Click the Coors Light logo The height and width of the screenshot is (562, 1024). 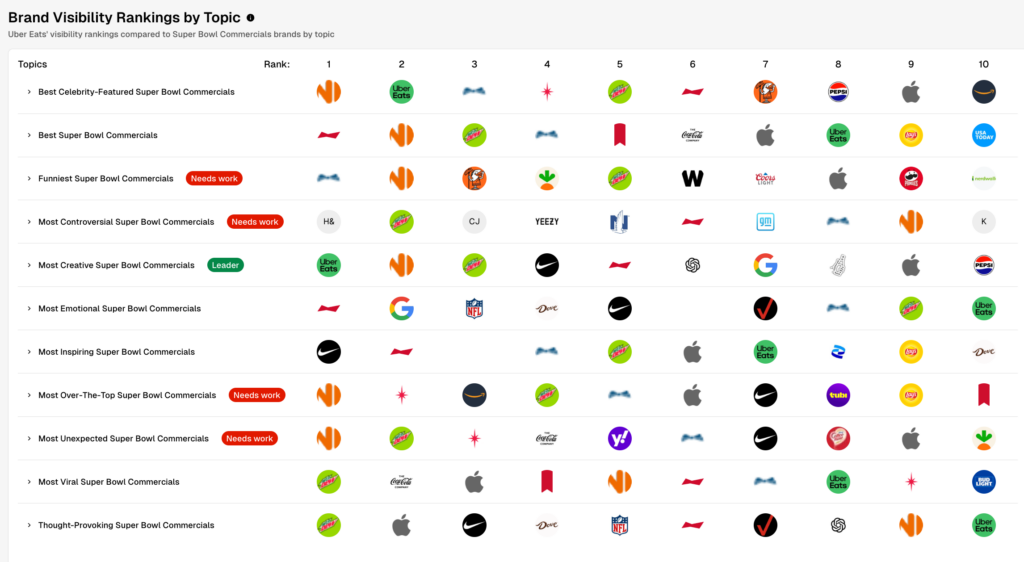click(765, 179)
